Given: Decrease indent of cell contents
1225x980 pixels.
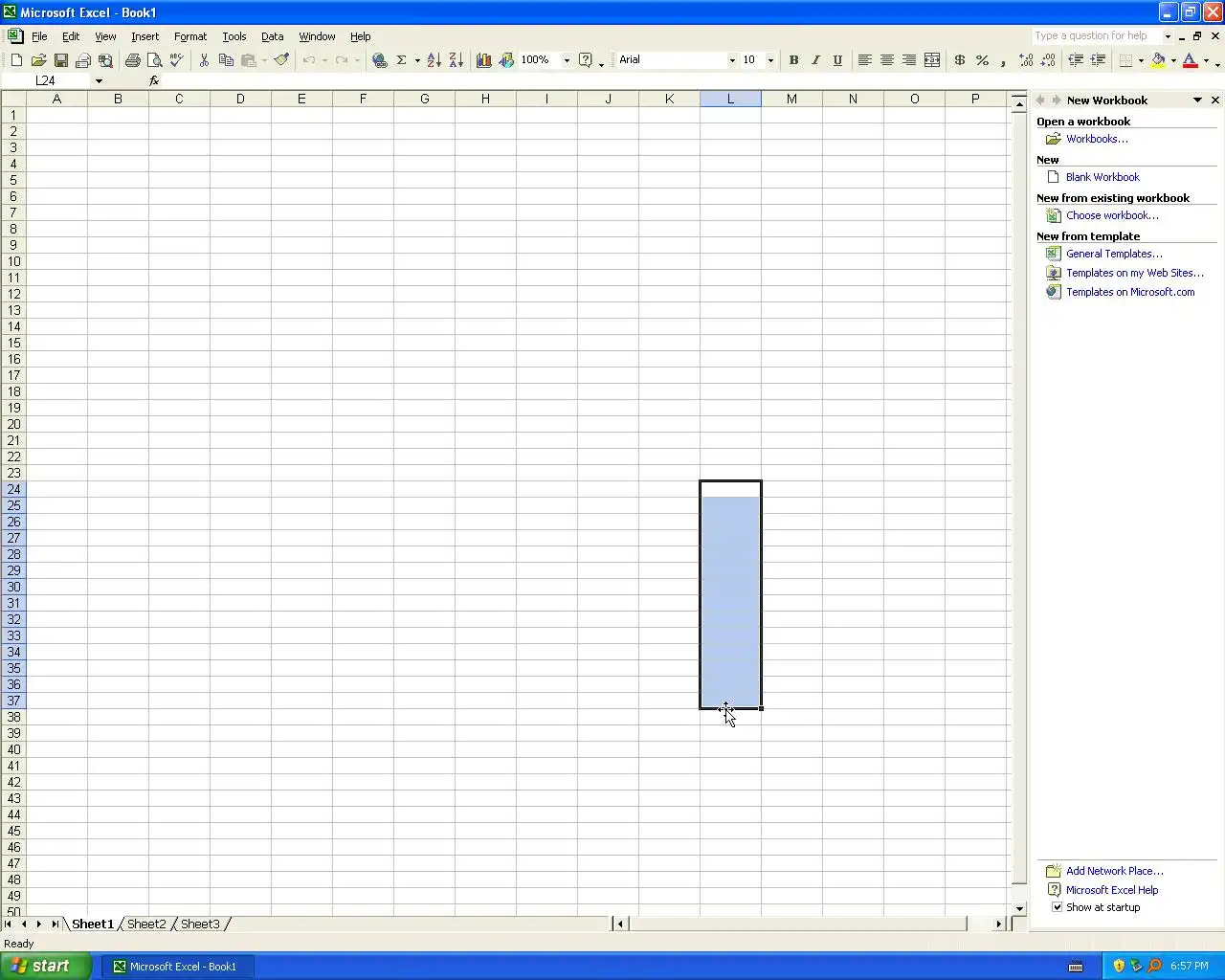Looking at the screenshot, I should coord(1076,60).
